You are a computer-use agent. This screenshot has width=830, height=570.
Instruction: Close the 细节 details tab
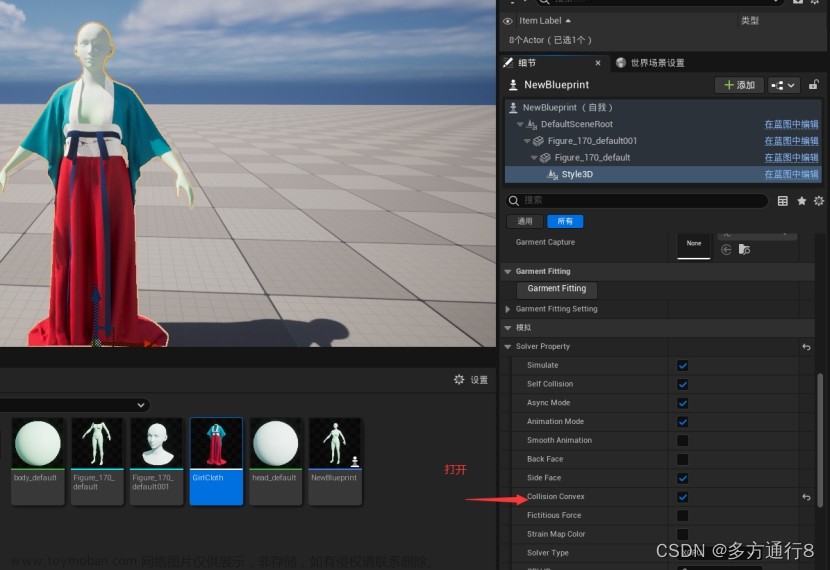tap(598, 63)
